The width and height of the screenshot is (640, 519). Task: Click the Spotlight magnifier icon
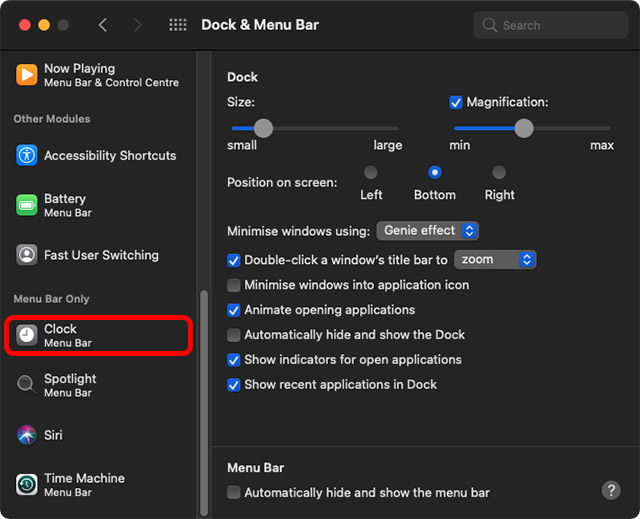(27, 384)
